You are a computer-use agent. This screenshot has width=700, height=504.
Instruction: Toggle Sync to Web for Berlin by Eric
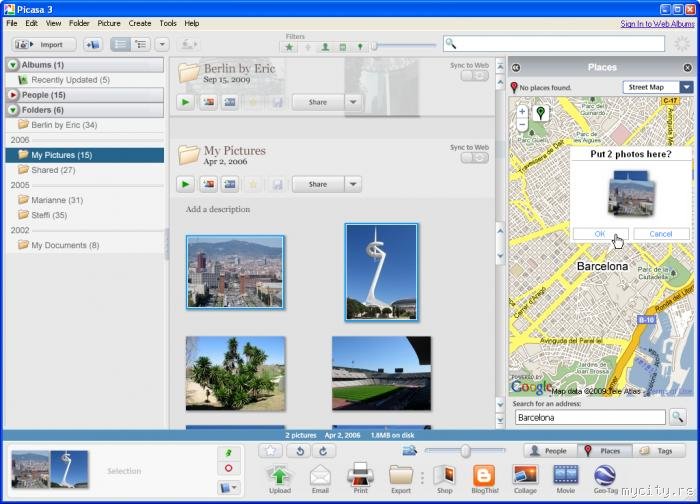tap(474, 76)
